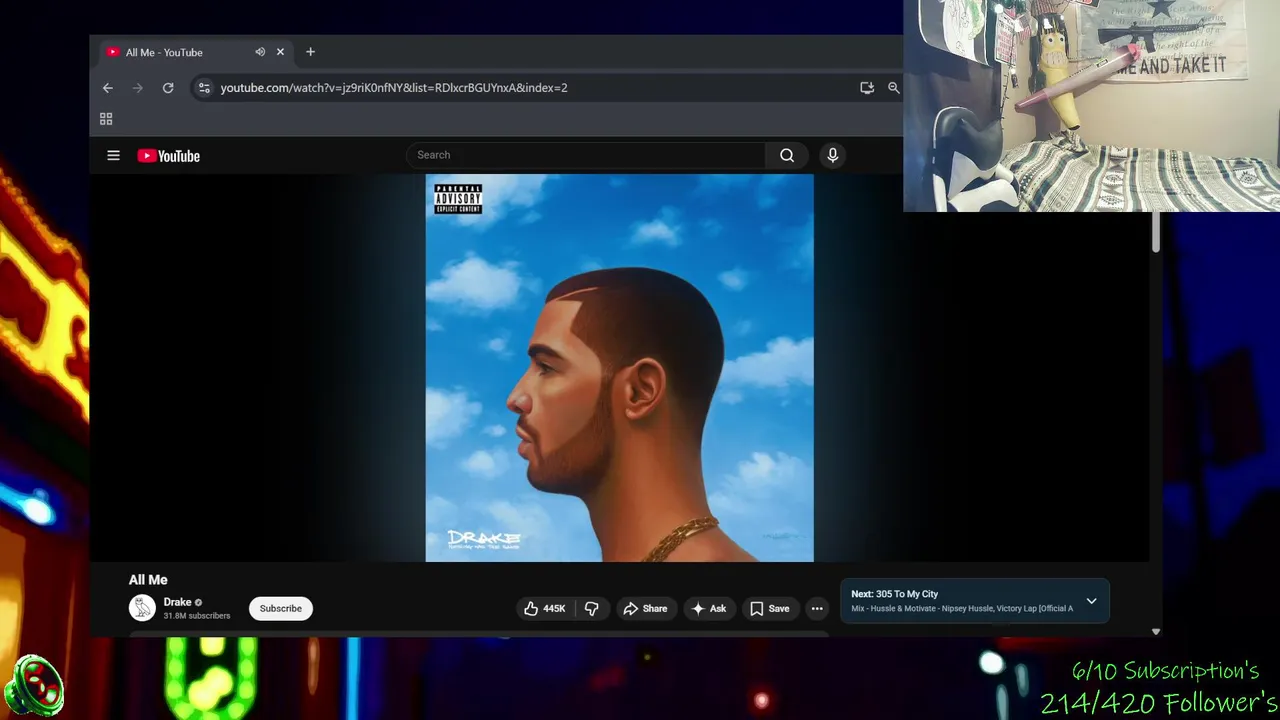Open more actions three-dot menu
Image resolution: width=1280 pixels, height=720 pixels.
(x=817, y=608)
